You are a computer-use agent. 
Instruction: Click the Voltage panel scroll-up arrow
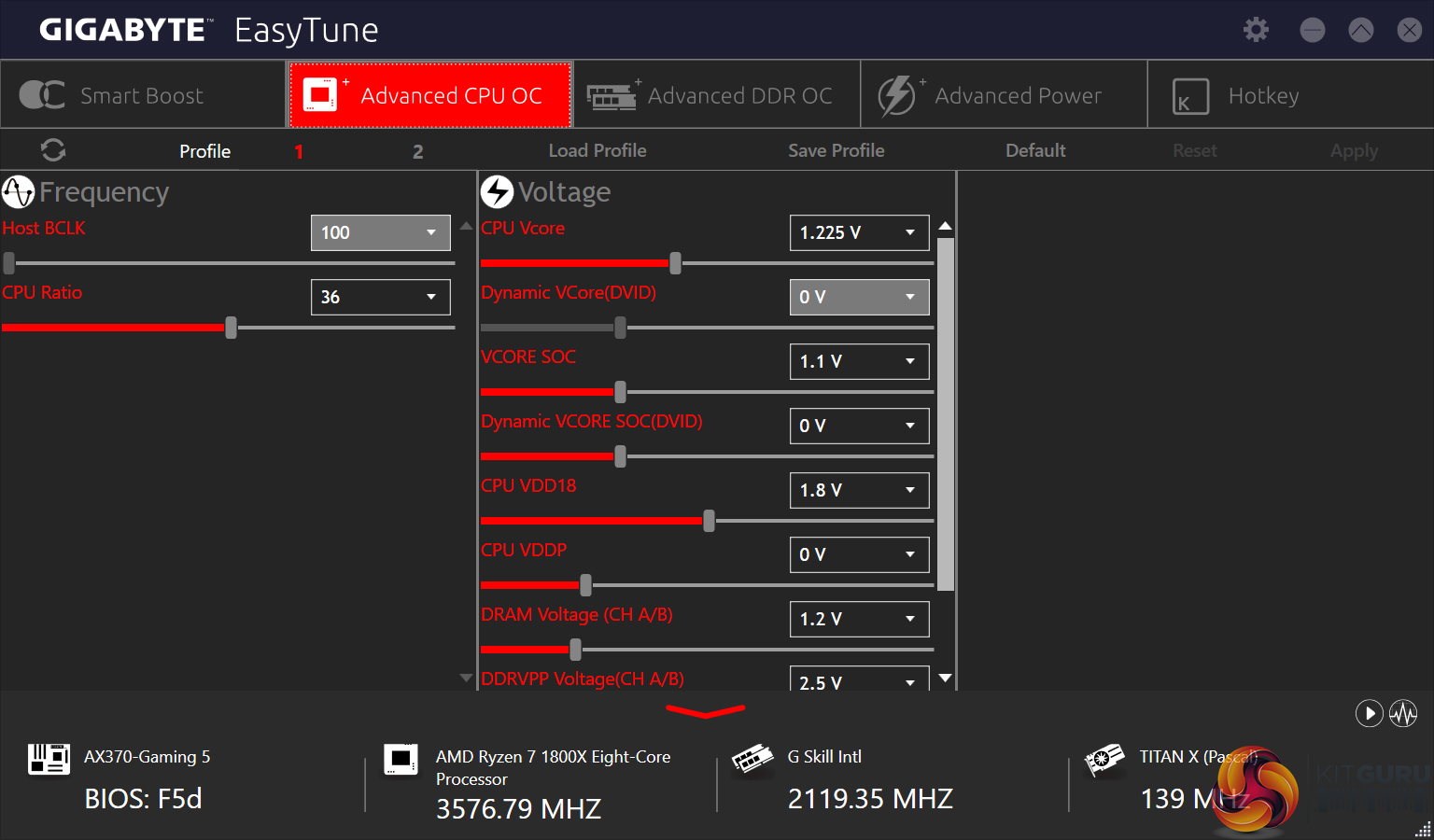coord(945,226)
